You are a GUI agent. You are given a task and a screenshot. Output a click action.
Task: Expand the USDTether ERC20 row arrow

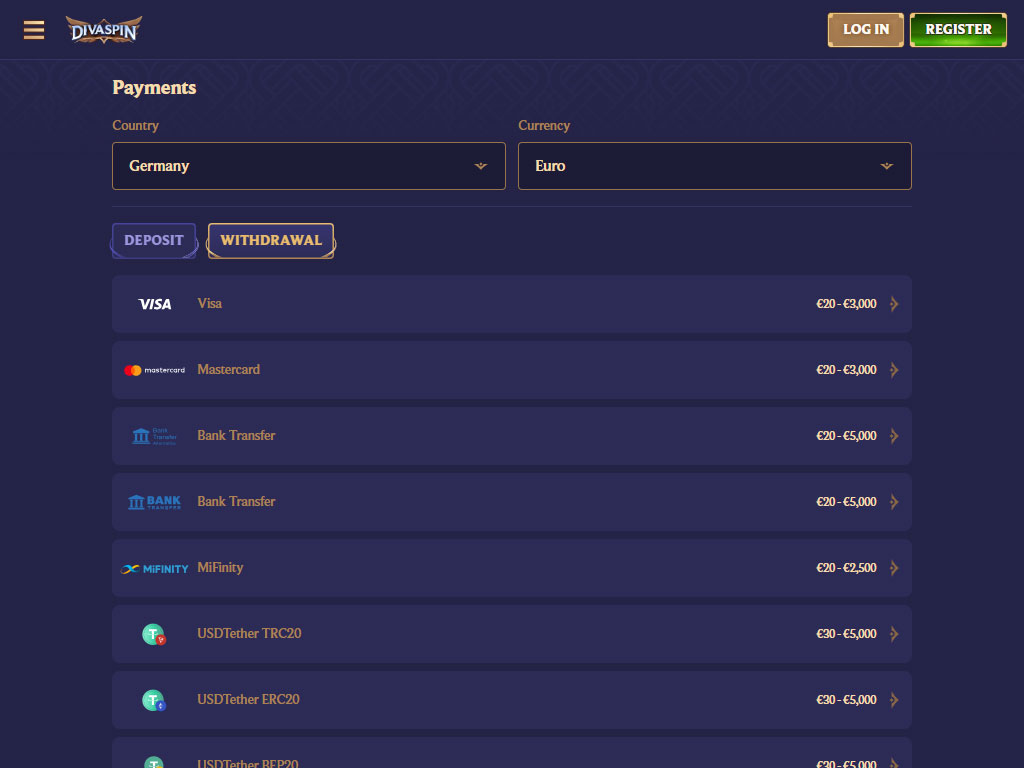pyautogui.click(x=894, y=699)
